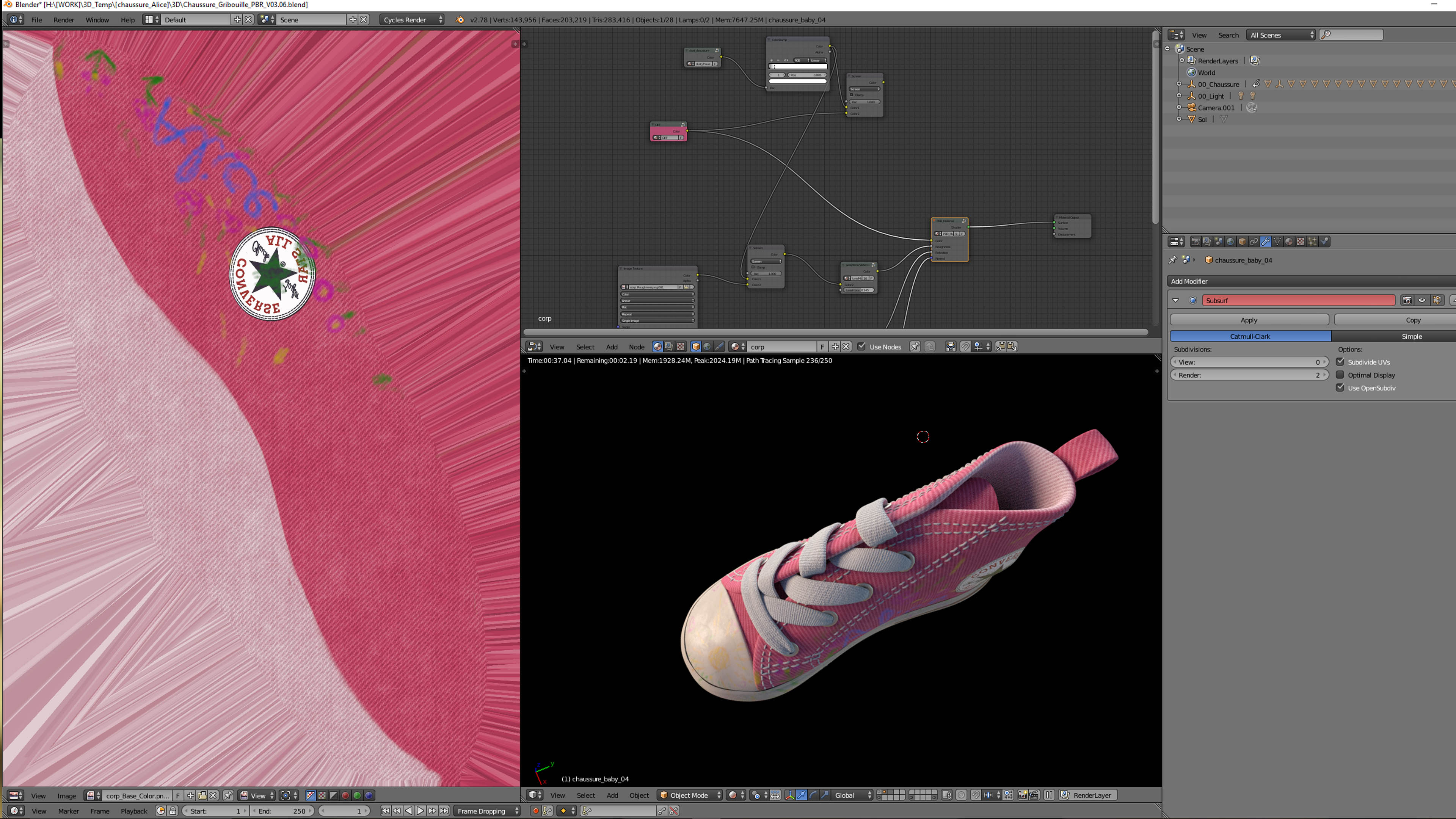The height and width of the screenshot is (819, 1456).
Task: Open the Image menu in UV editor
Action: pyautogui.click(x=66, y=795)
